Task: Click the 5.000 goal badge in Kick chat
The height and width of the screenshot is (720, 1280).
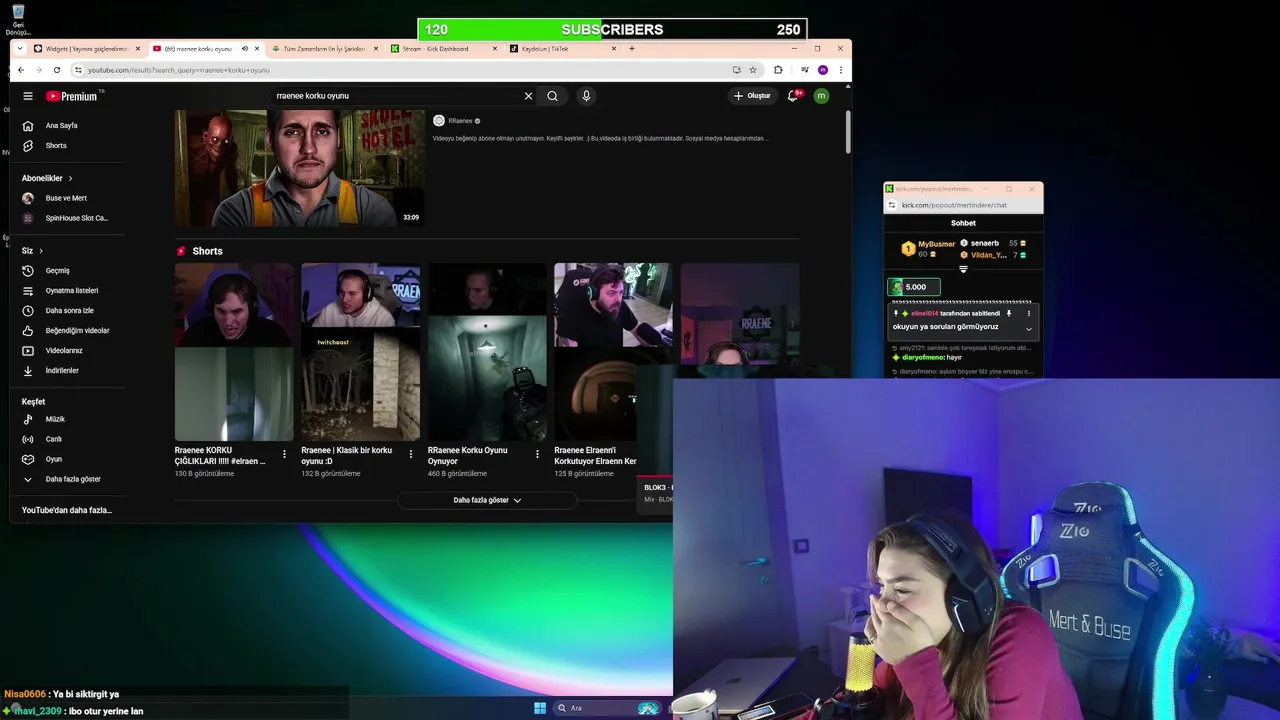Action: point(914,287)
